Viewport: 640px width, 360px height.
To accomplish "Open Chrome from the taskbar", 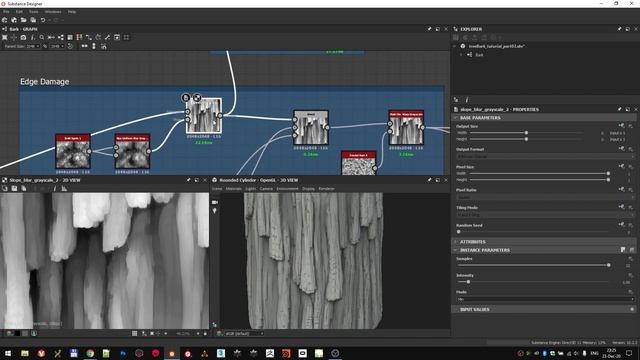I will pyautogui.click(x=90, y=353).
